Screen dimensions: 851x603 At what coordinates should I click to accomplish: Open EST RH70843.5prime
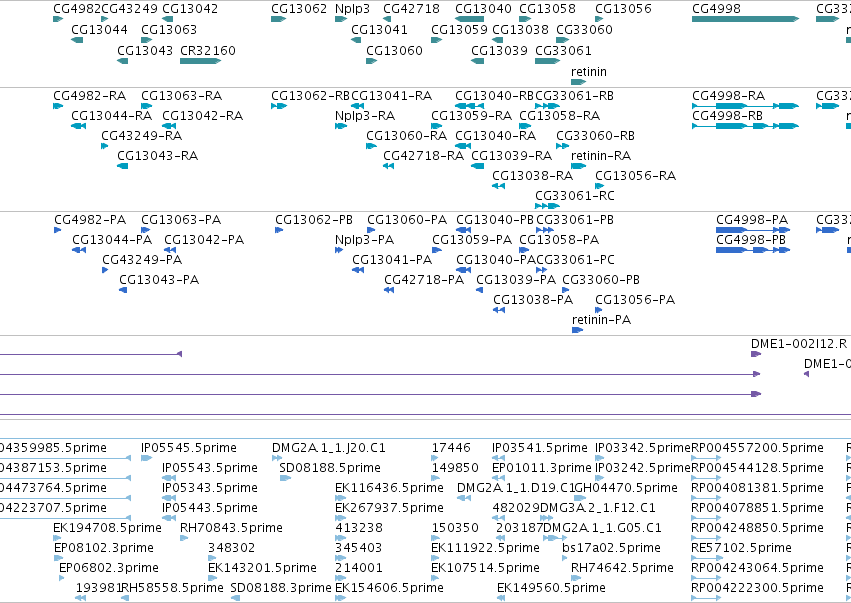point(232,528)
